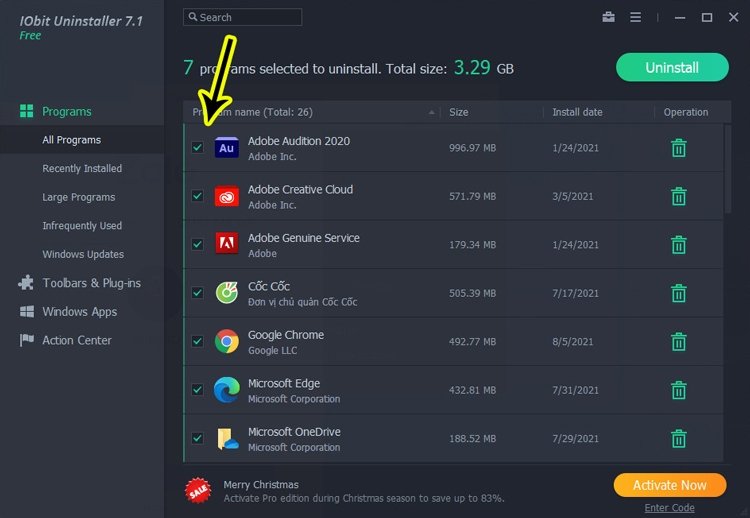
Task: Click the 996.97 MB size value
Action: pyautogui.click(x=472, y=148)
